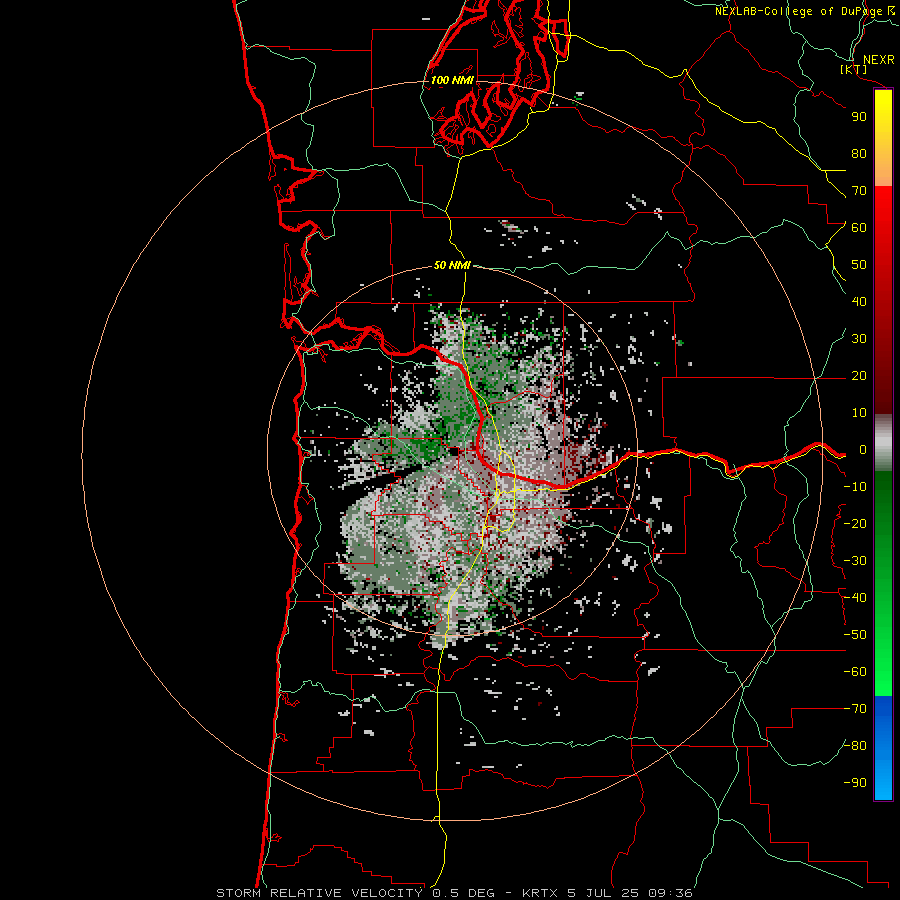Select the 60 knot scale label
This screenshot has height=900, width=900.
pos(859,228)
